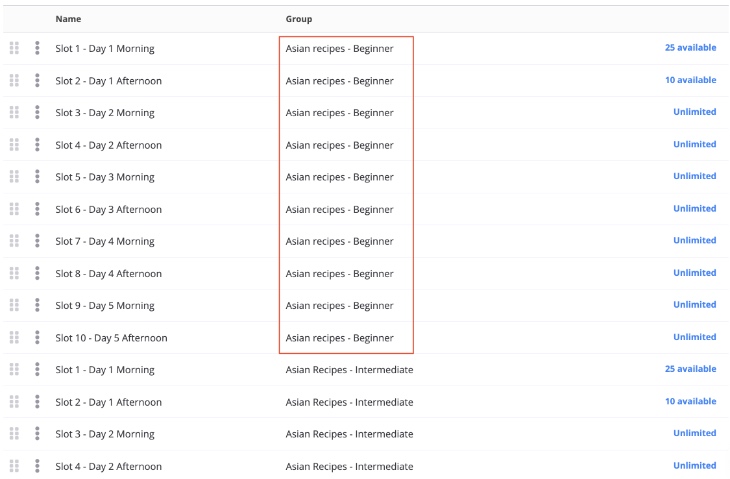Open the three-dot menu for Slot 6 - Day 3 Afternoon
Screen dimensions: 730x479
click(x=37, y=209)
